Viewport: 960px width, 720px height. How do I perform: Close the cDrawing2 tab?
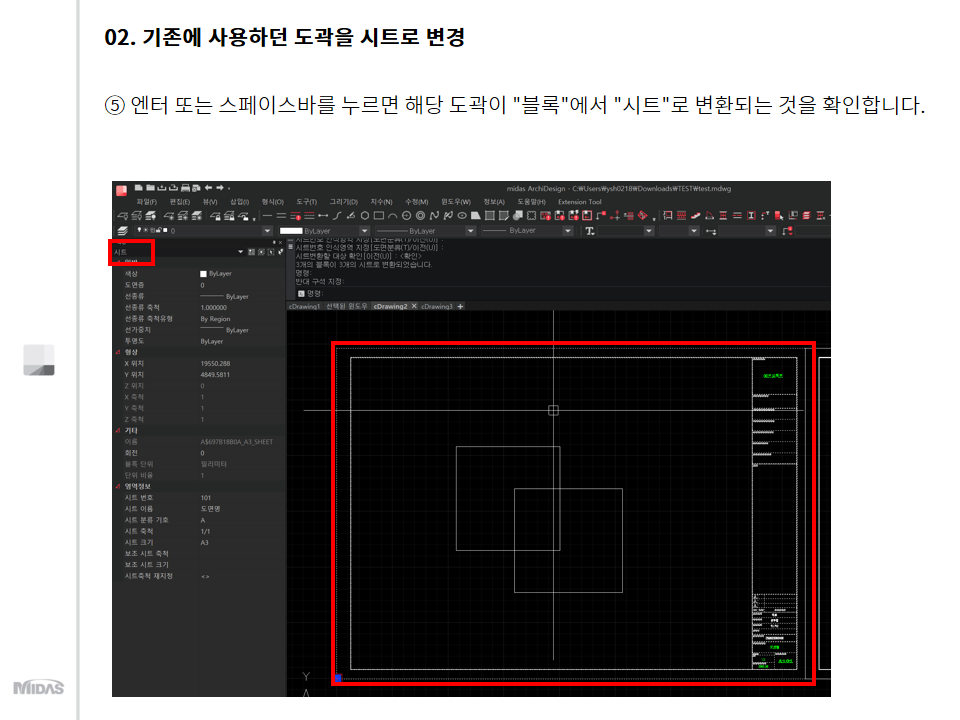pyautogui.click(x=414, y=307)
